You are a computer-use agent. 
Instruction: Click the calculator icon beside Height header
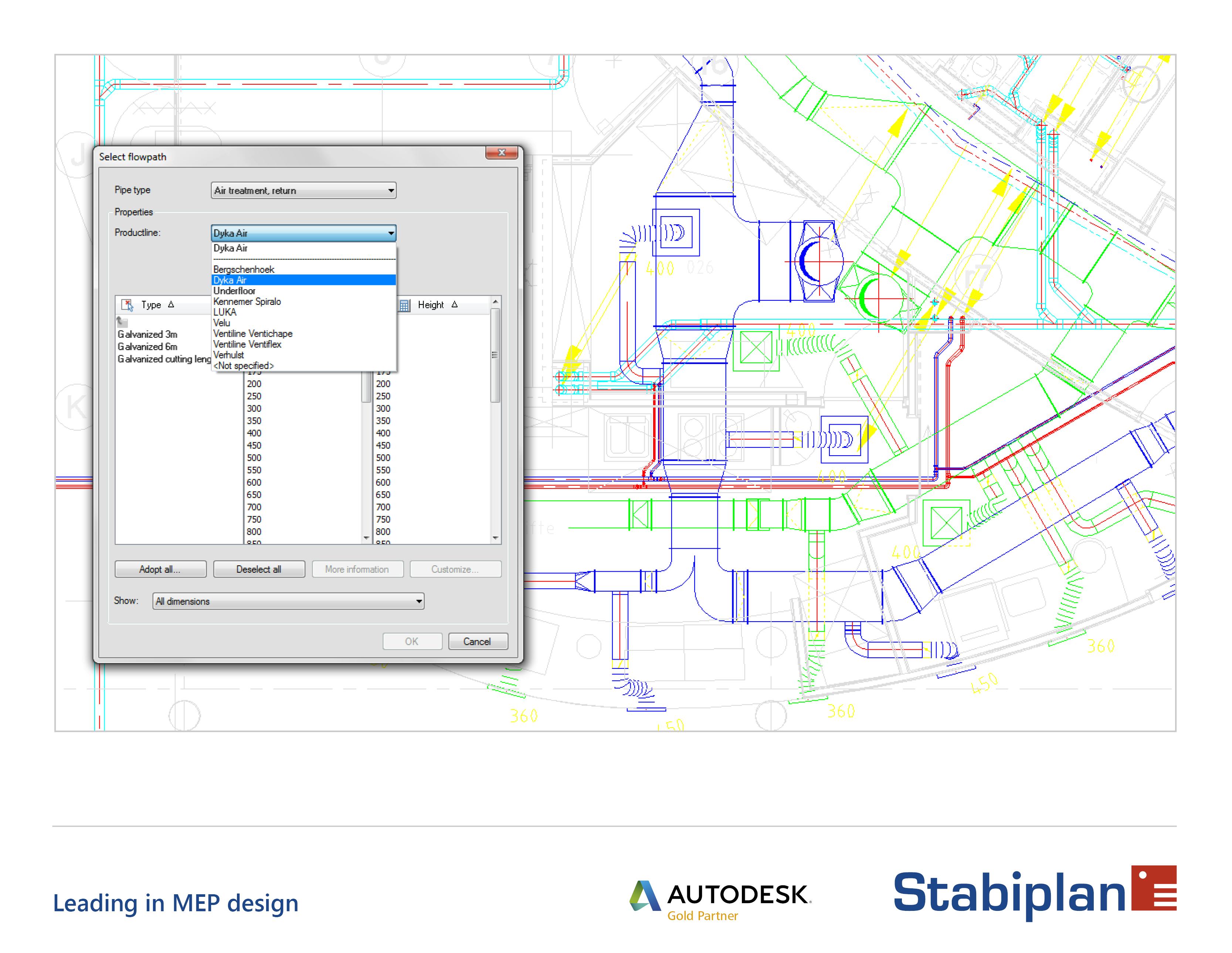404,305
